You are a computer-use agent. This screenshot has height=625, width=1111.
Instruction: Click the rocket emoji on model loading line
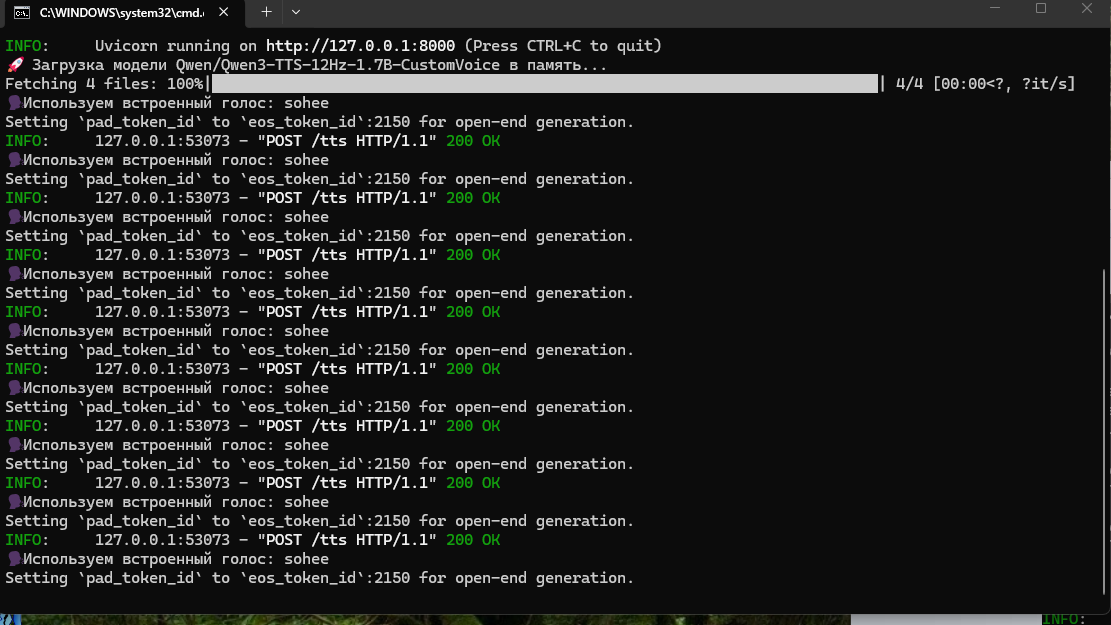pos(15,64)
